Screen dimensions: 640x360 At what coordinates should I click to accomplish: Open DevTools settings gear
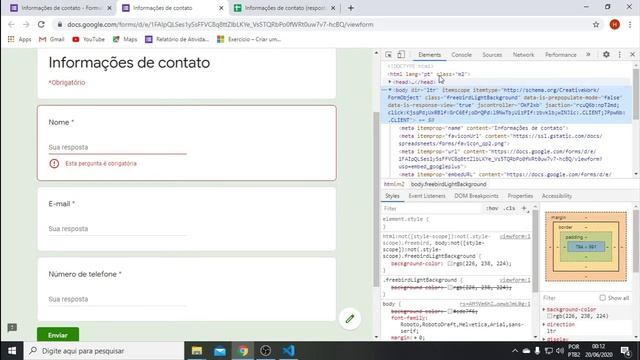(x=606, y=55)
